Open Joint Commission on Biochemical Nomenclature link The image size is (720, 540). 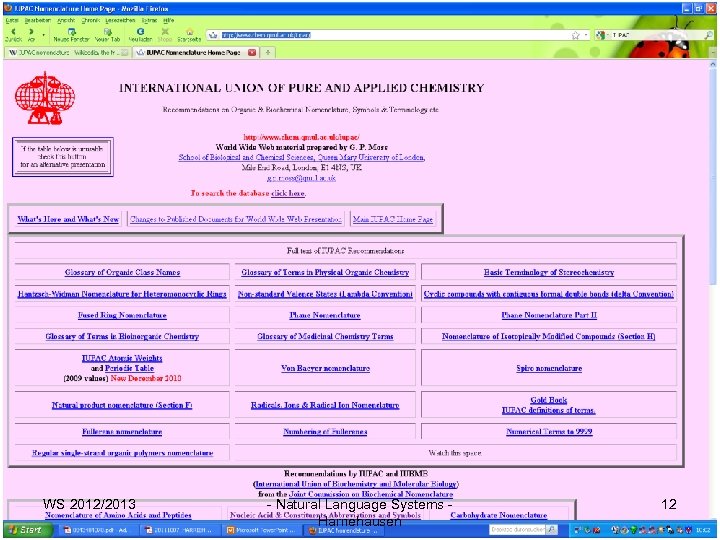371,494
